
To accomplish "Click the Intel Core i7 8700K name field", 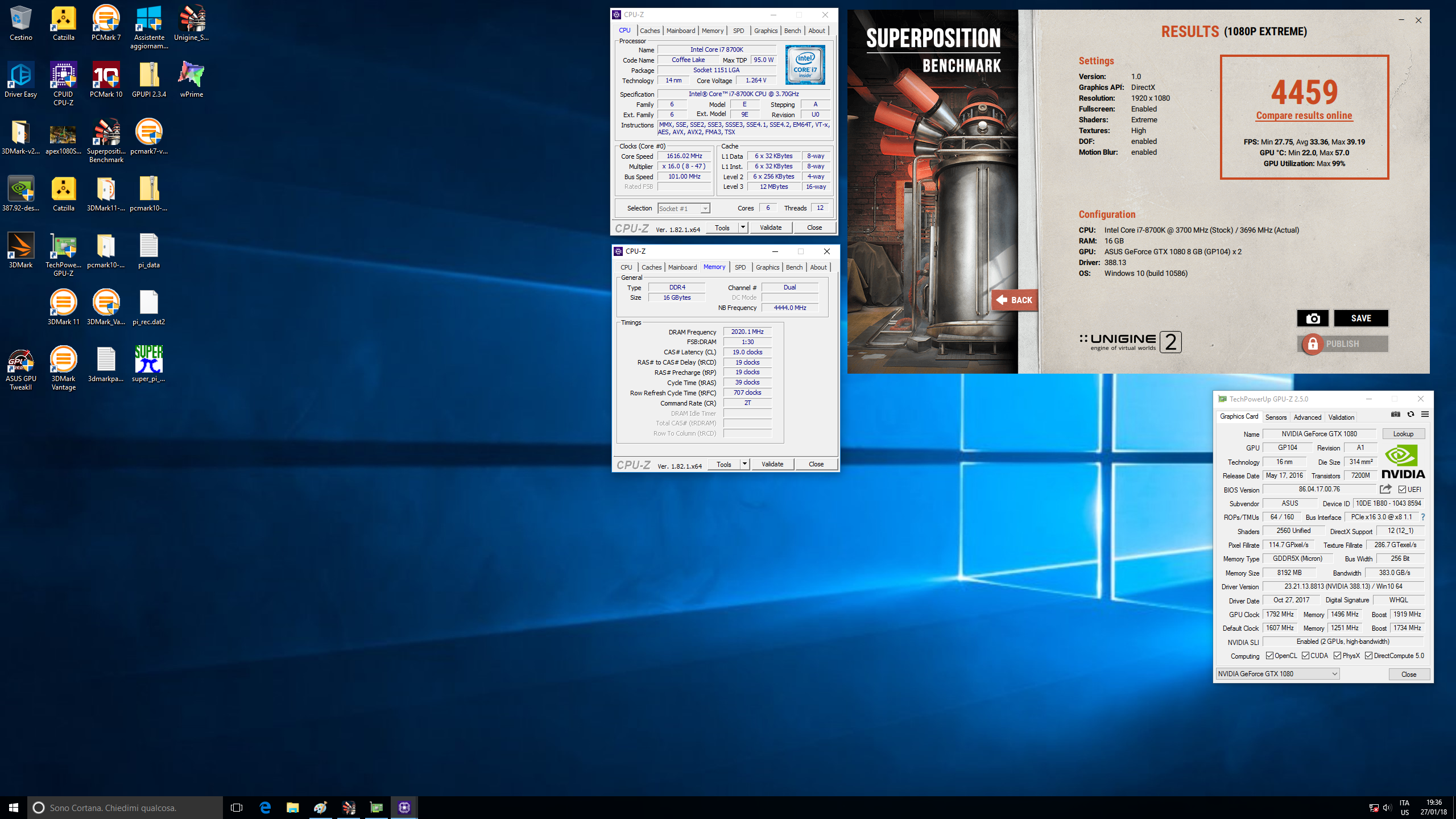I will click(x=716, y=49).
